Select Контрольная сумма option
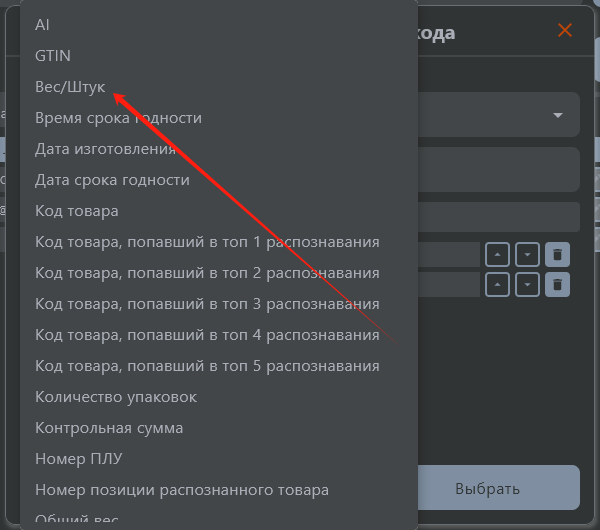The width and height of the screenshot is (600, 530). pos(109,428)
